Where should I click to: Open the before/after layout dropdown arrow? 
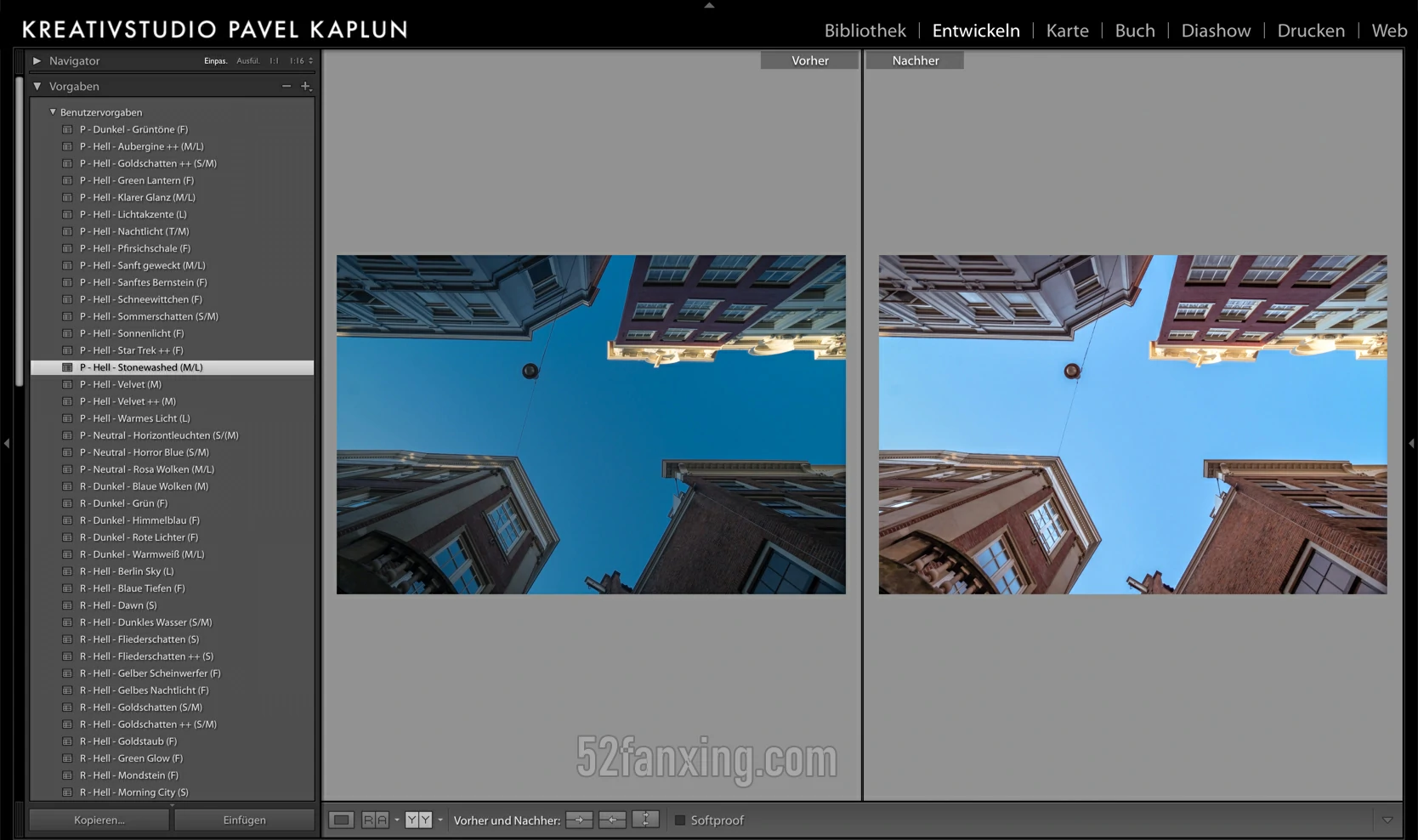pyautogui.click(x=440, y=820)
